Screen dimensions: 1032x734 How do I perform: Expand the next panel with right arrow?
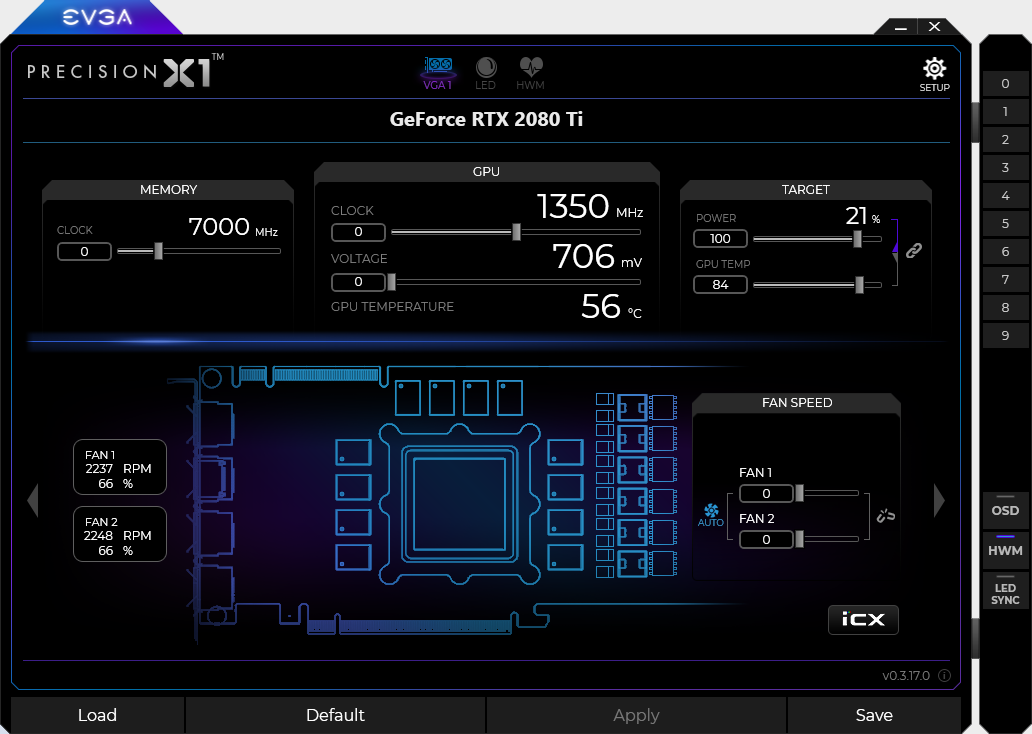[x=938, y=500]
